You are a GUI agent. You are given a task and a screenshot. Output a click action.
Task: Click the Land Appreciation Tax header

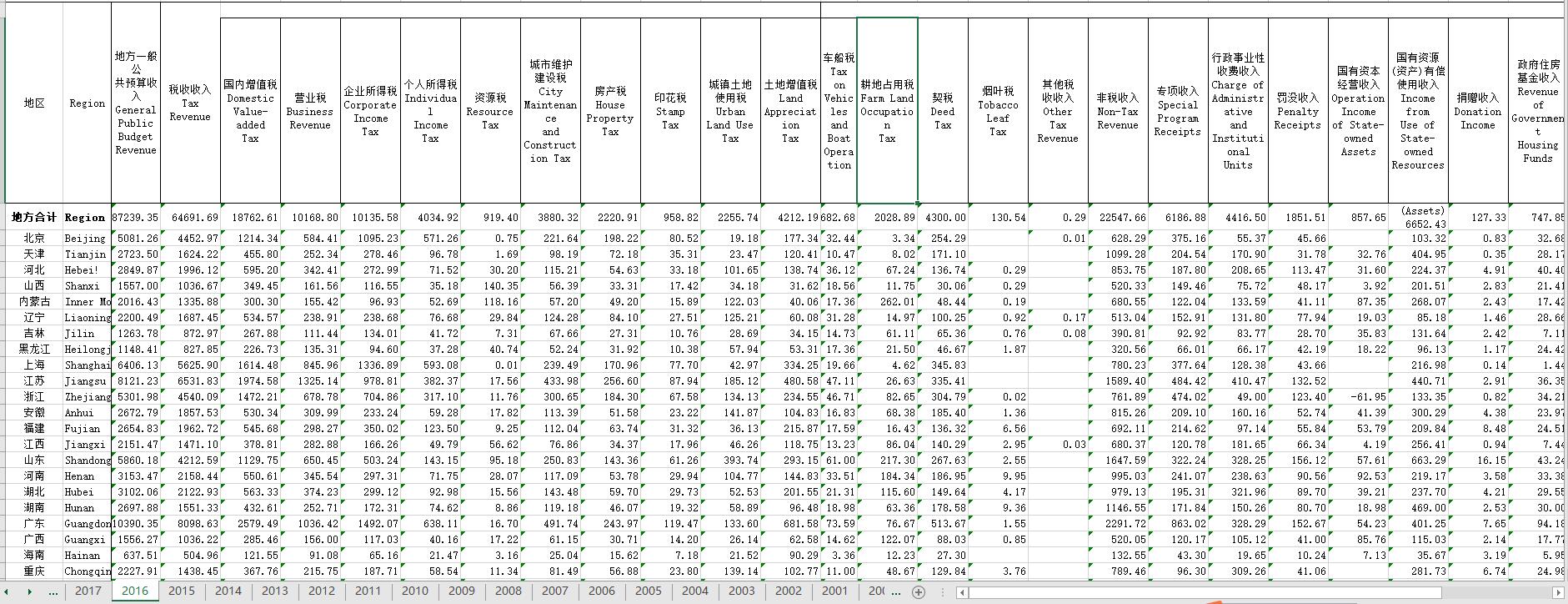[x=790, y=111]
